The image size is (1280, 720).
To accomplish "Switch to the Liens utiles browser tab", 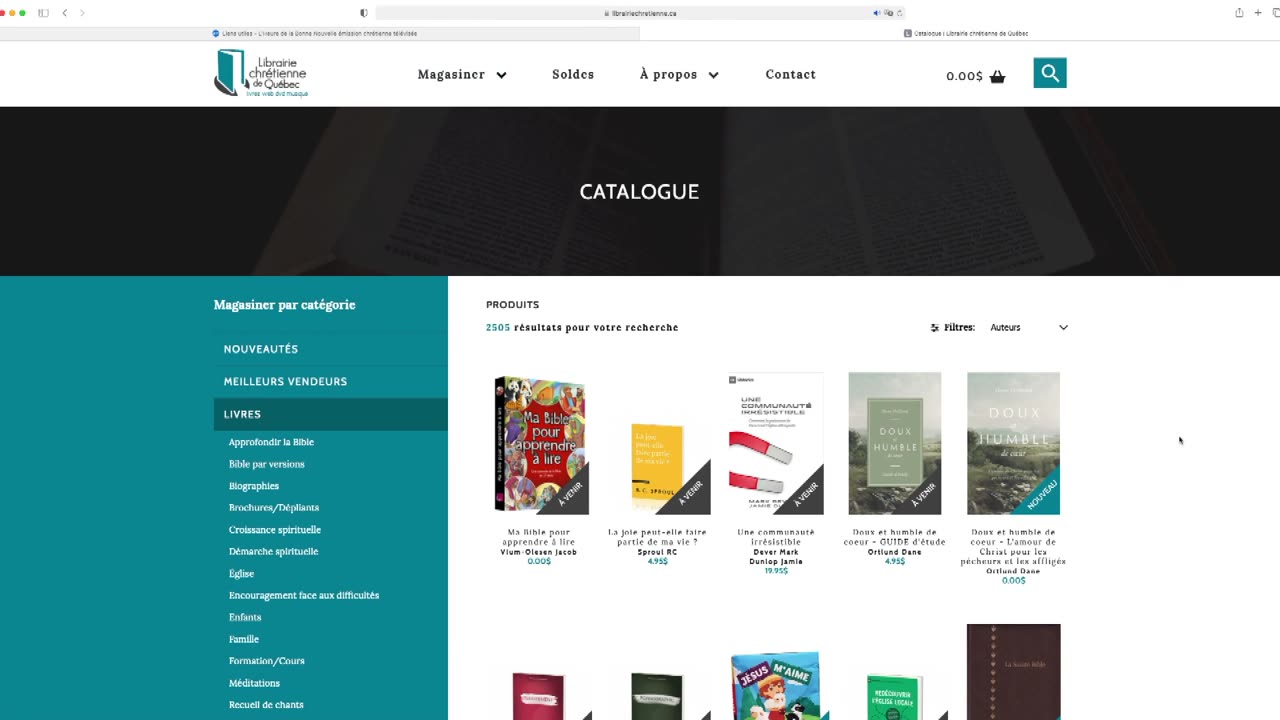I will pos(320,33).
